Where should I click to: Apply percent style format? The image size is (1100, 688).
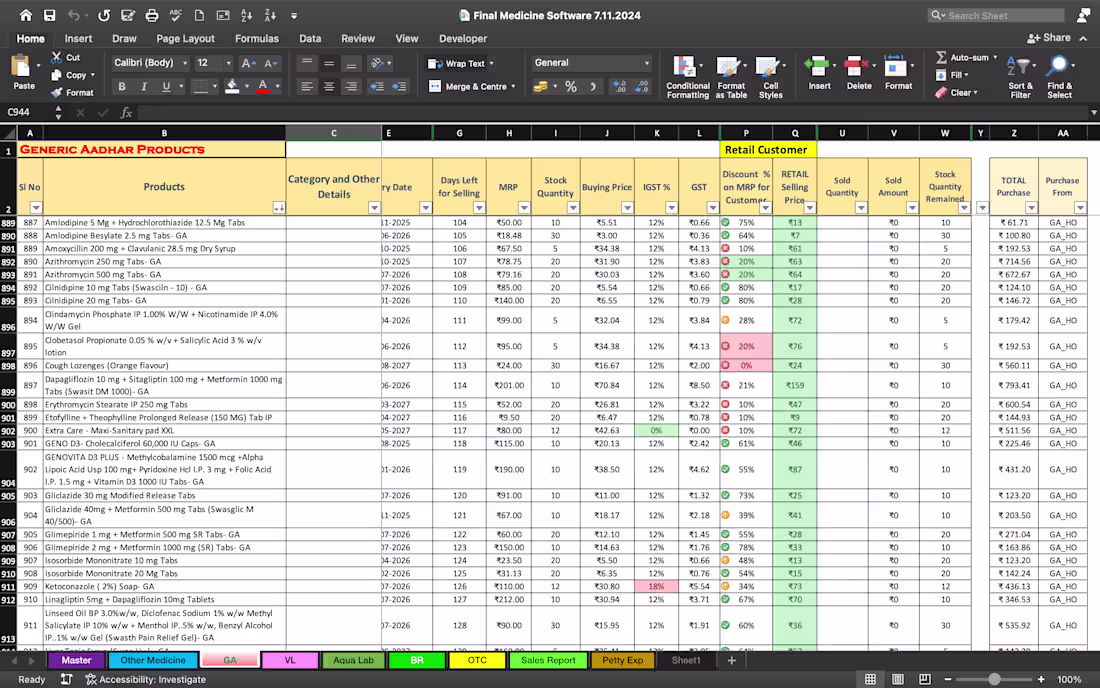click(x=571, y=86)
